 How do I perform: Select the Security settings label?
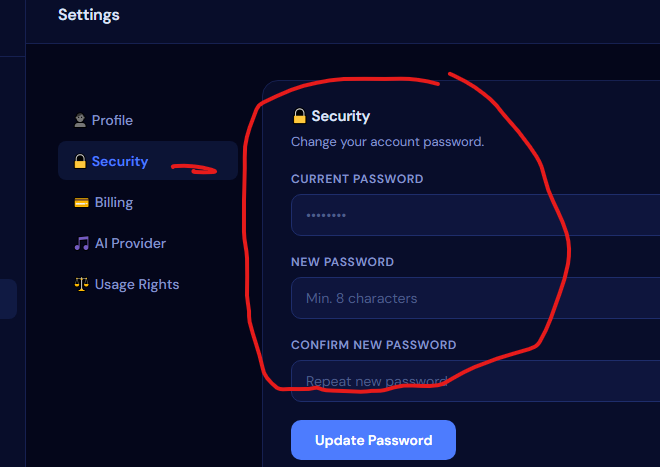pos(120,161)
